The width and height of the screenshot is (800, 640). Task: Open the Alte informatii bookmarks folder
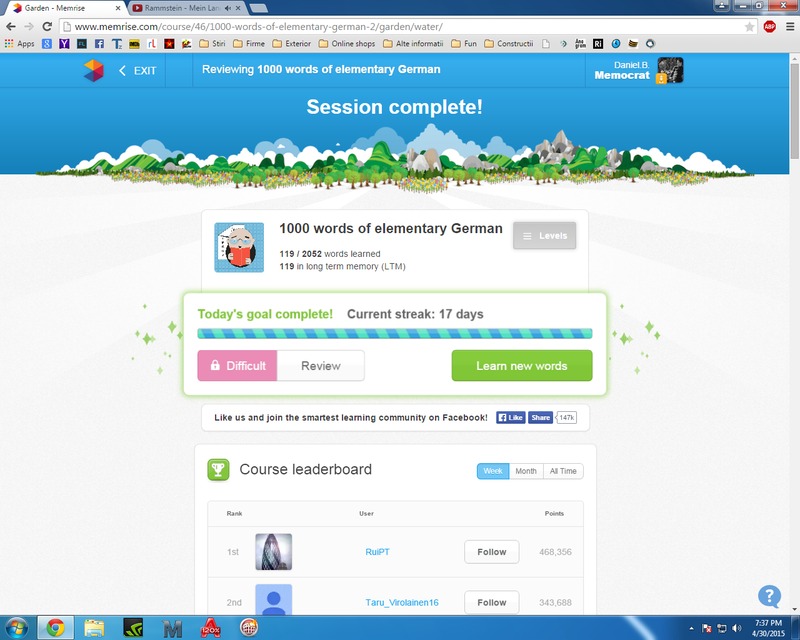[x=413, y=44]
